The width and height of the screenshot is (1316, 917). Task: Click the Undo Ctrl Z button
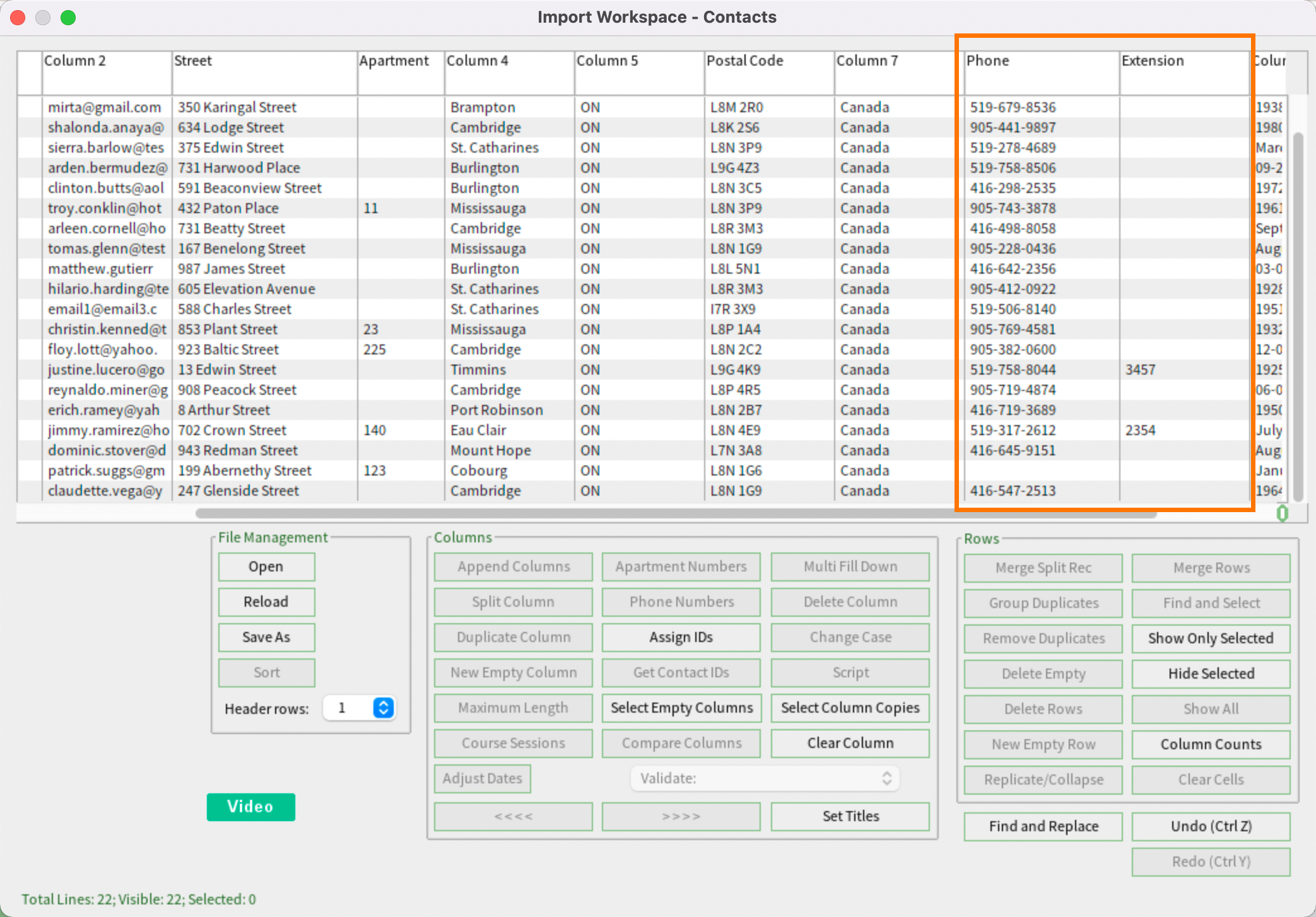pyautogui.click(x=1209, y=826)
